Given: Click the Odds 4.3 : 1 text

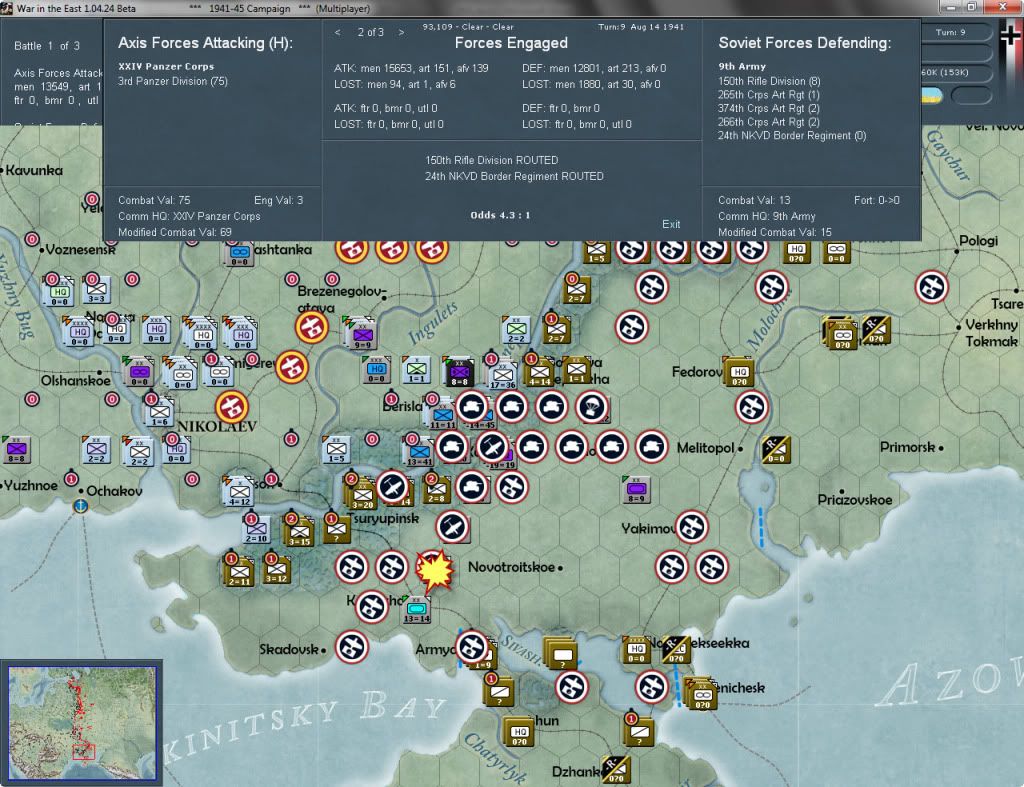Looking at the screenshot, I should [x=500, y=215].
